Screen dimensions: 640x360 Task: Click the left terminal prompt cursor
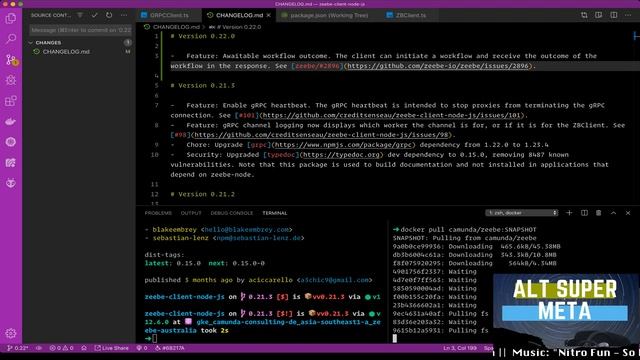pos(155,338)
